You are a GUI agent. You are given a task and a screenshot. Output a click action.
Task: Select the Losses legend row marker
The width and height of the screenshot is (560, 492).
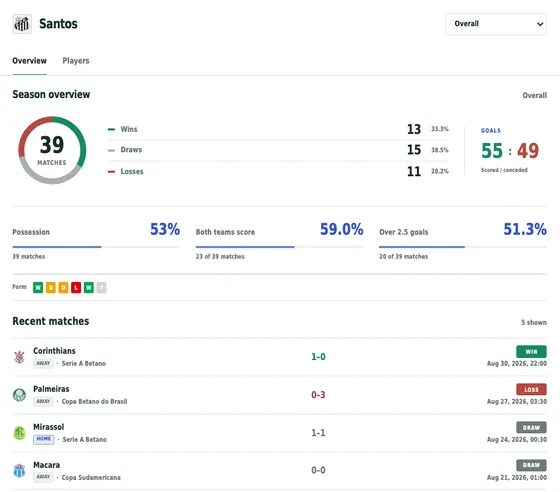click(x=111, y=172)
